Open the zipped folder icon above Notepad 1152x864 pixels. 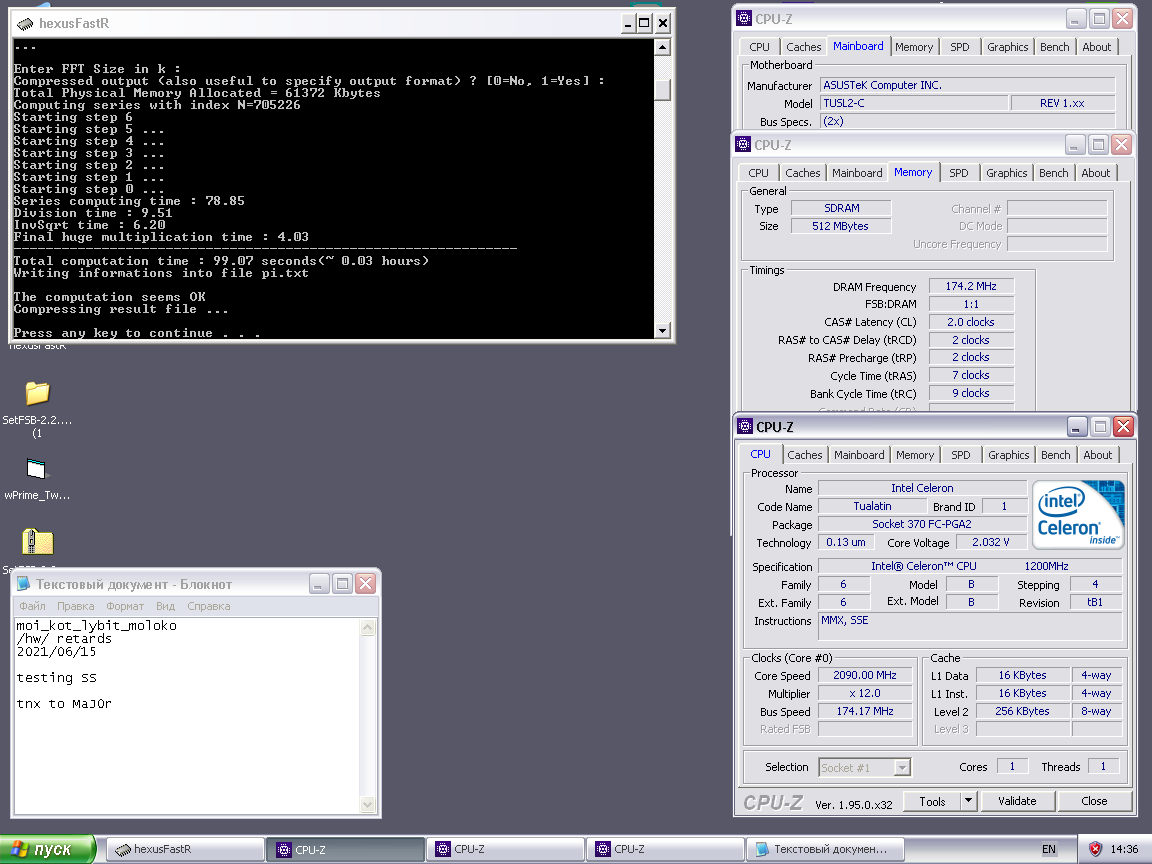tap(37, 542)
